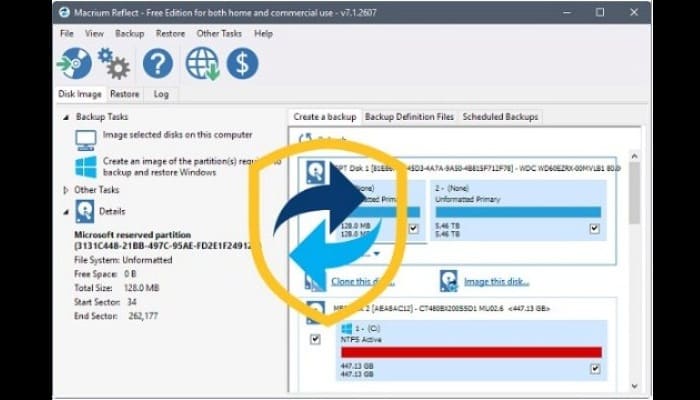Click the scroll up arrow in the disk list
Image resolution: width=700 pixels, height=400 pixels.
(x=634, y=157)
